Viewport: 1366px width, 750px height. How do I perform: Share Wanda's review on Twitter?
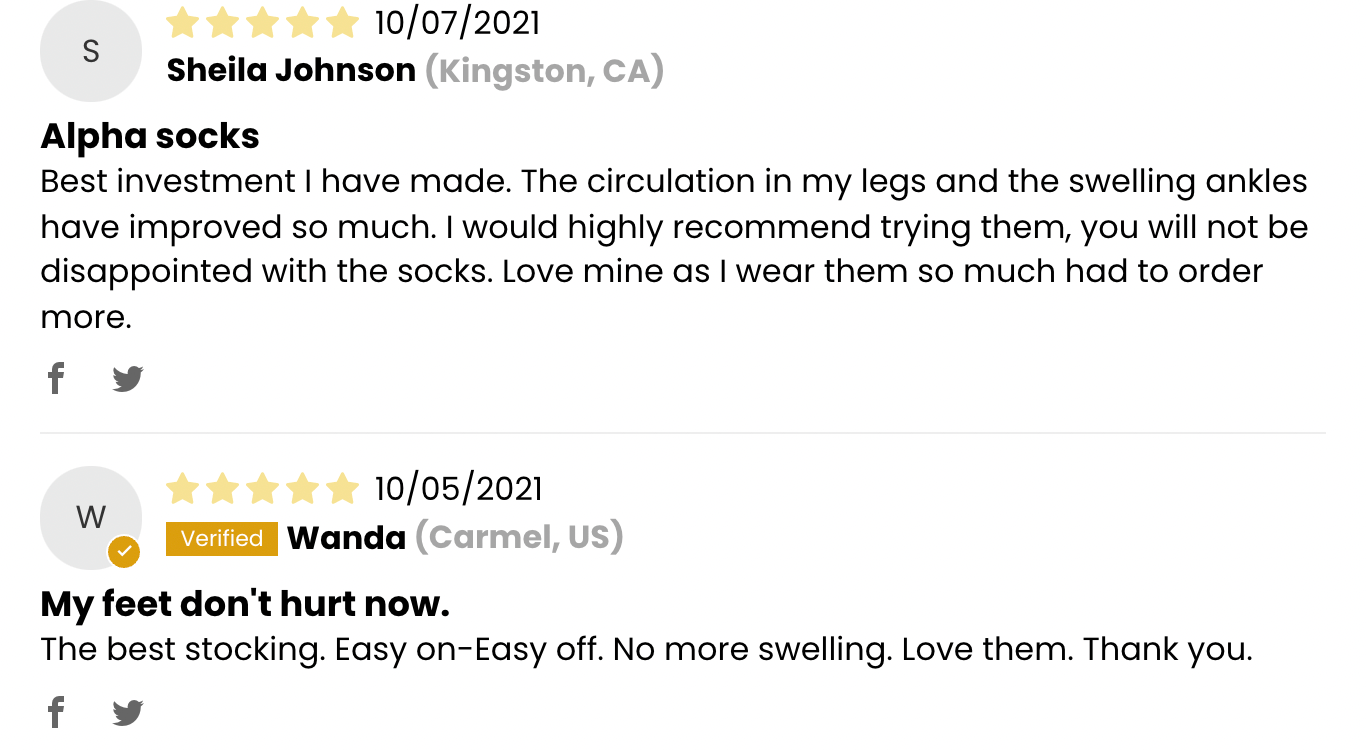[128, 713]
